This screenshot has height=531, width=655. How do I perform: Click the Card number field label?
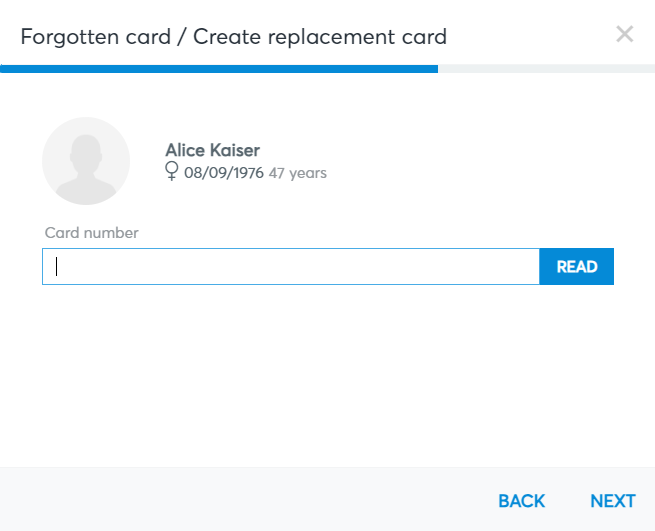[91, 233]
